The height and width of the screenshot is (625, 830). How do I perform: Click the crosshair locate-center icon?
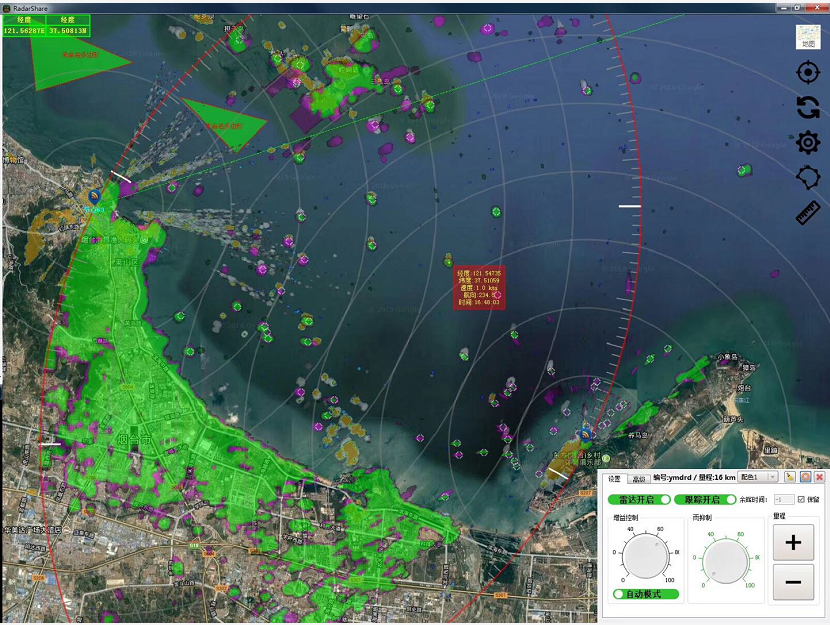(x=807, y=72)
